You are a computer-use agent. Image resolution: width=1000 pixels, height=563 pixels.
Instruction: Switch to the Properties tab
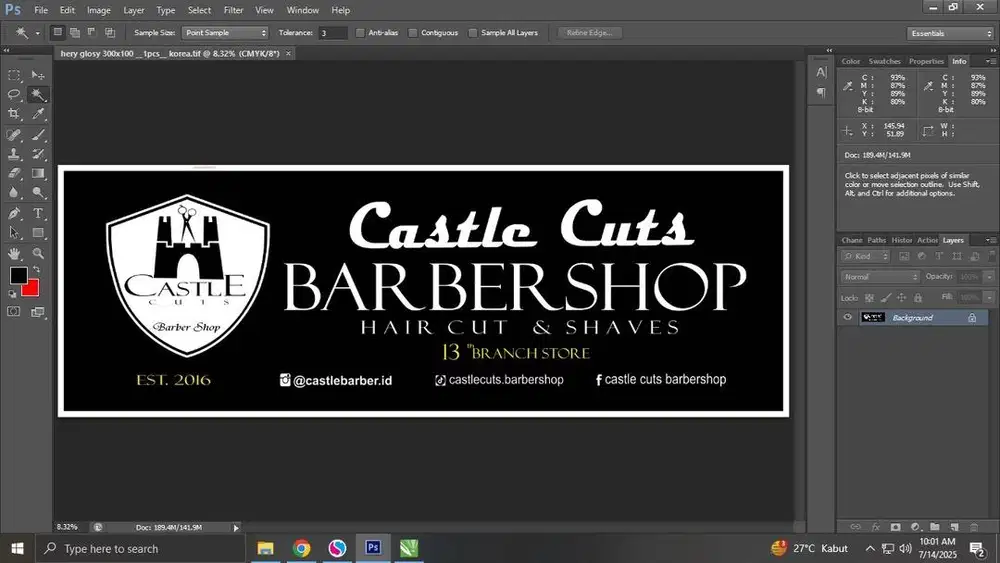pyautogui.click(x=926, y=61)
